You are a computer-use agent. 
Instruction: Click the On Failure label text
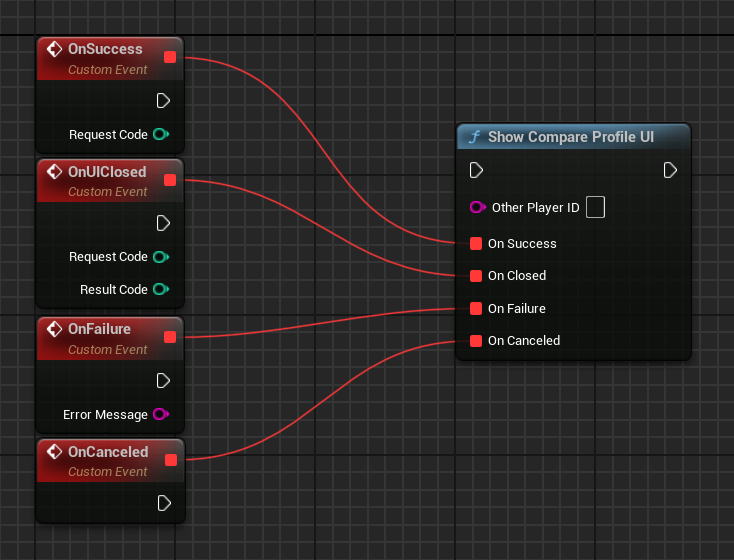(x=517, y=309)
